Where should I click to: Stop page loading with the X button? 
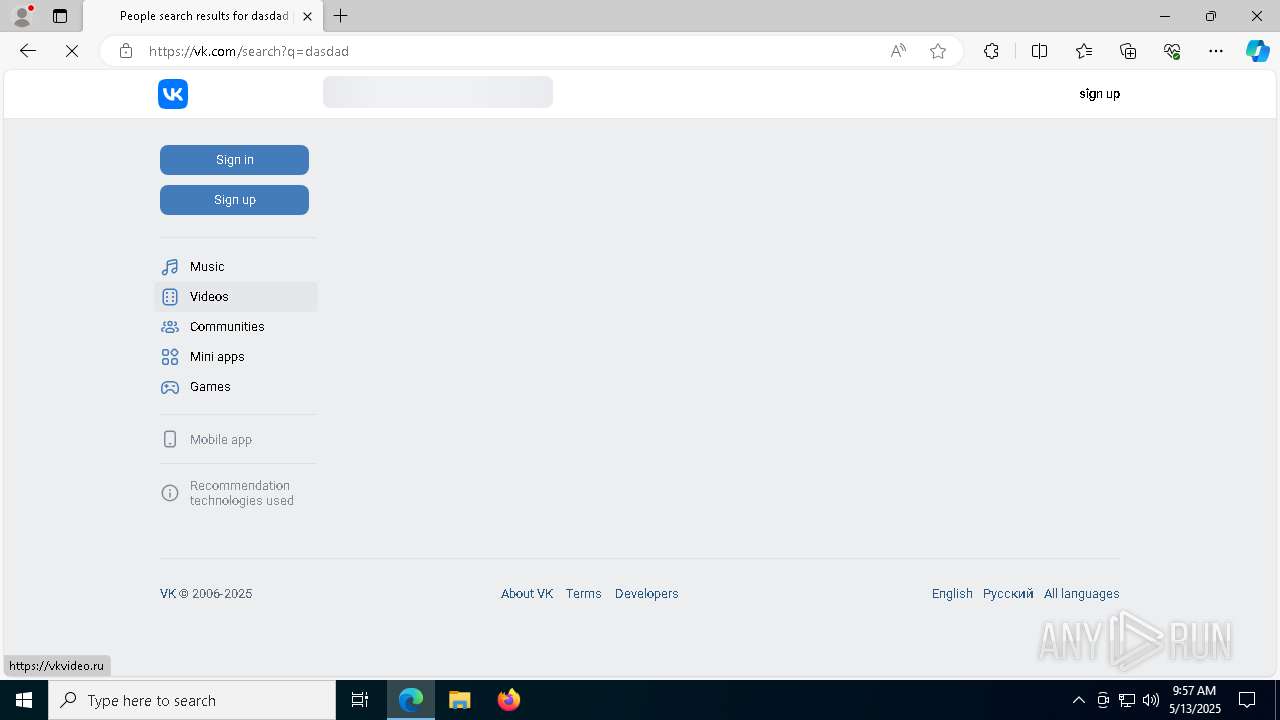[x=72, y=51]
